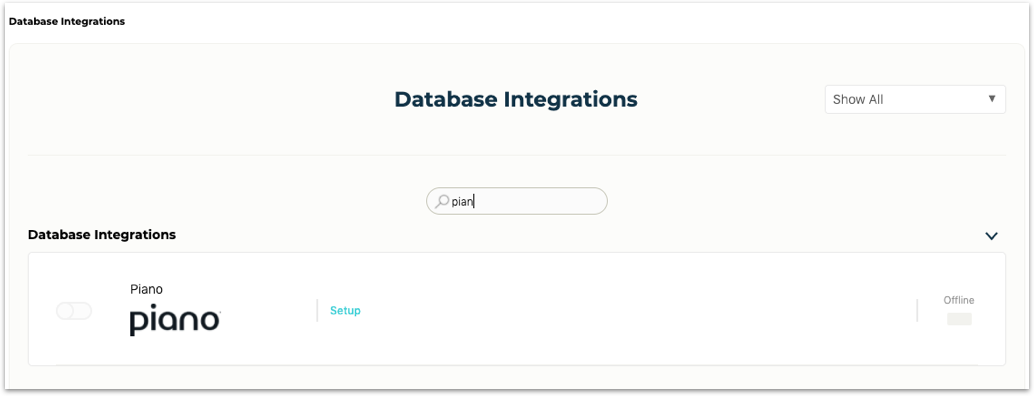This screenshot has height=396, width=1034.
Task: Click the divider beside the Setup link
Action: (317, 310)
